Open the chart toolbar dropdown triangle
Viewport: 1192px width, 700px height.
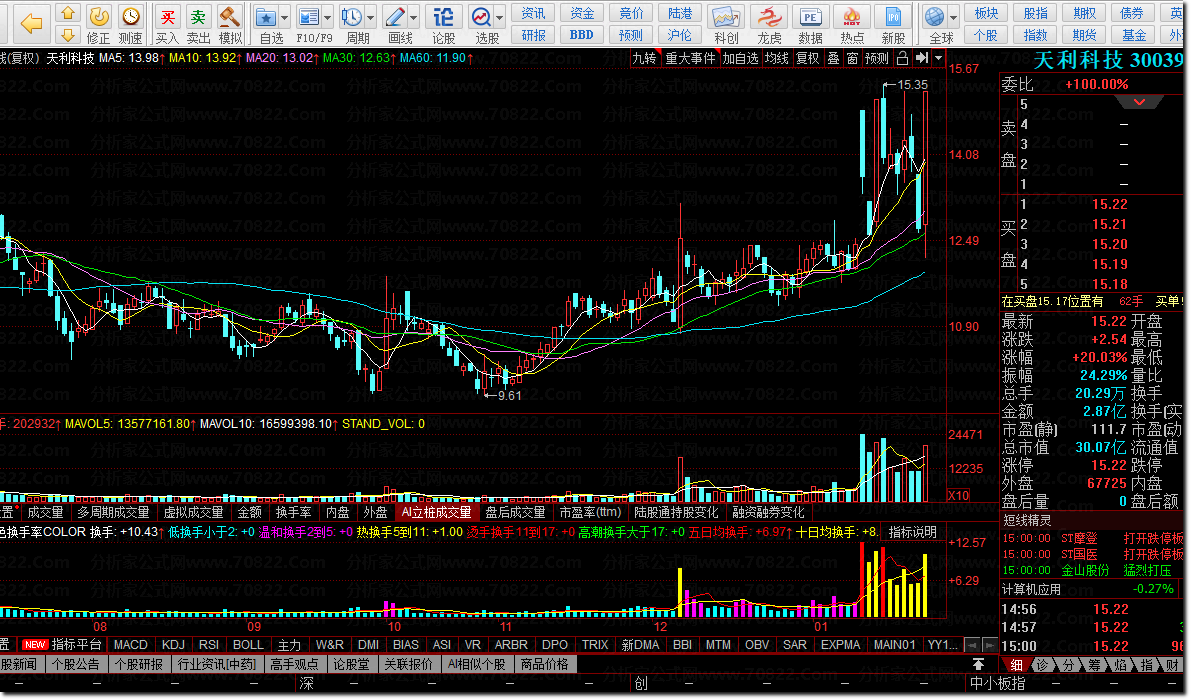point(938,59)
